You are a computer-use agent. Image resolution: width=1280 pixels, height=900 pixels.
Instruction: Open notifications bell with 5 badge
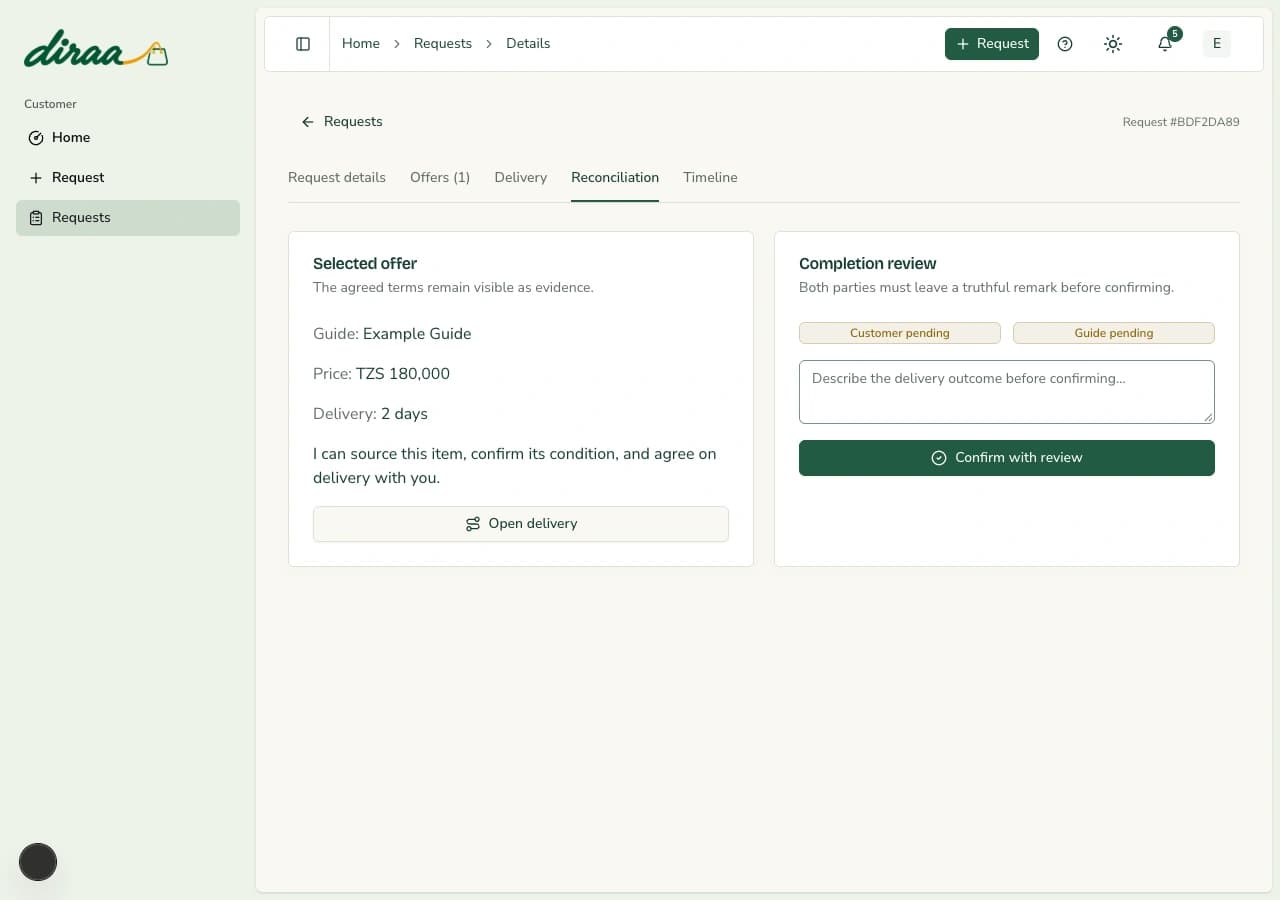1165,44
